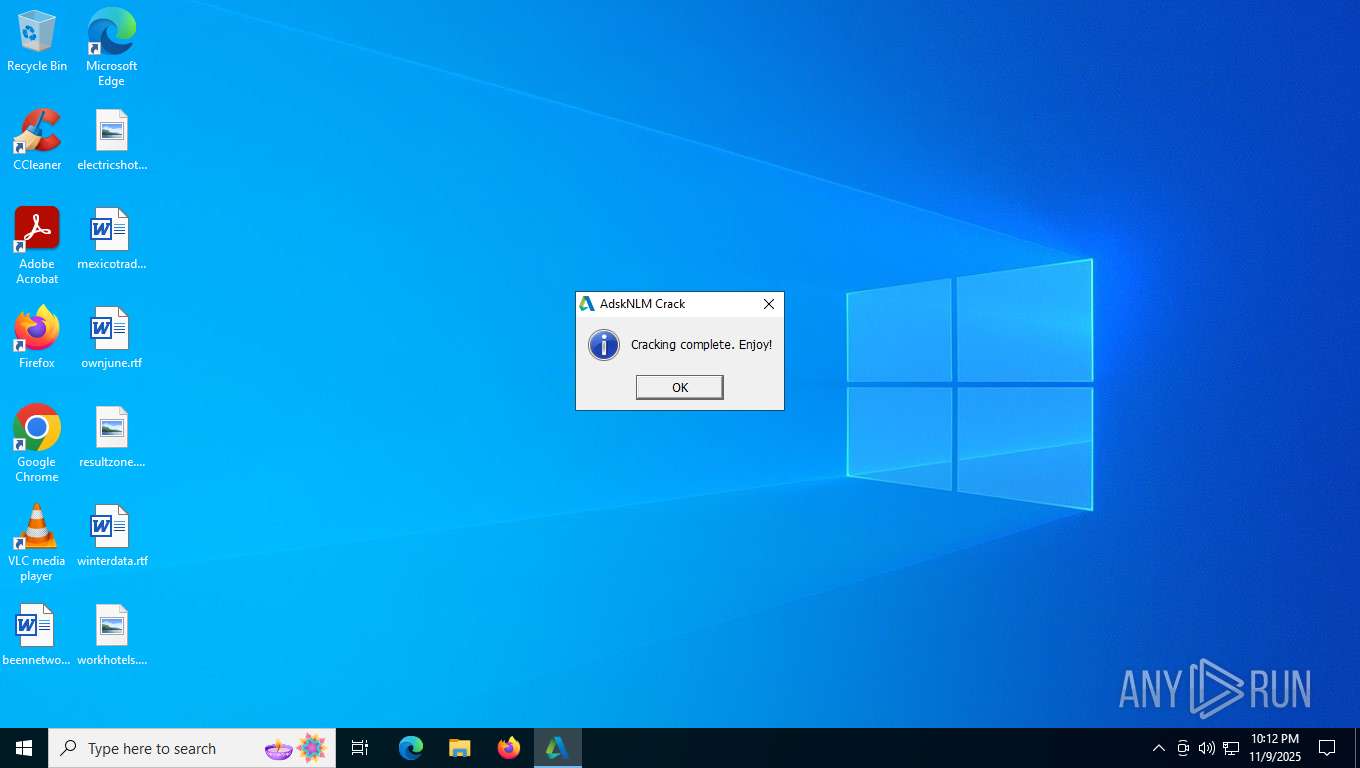The image size is (1360, 768).
Task: Select the Adobe Acrobat desktop shortcut
Action: pos(37,245)
